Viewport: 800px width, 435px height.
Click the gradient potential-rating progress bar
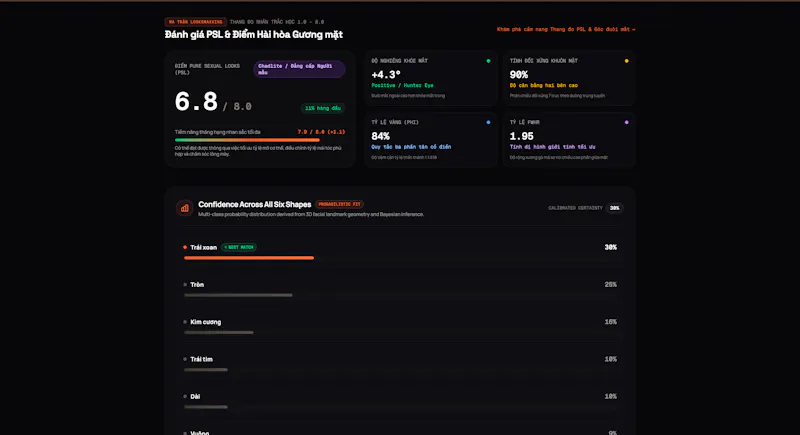247,140
